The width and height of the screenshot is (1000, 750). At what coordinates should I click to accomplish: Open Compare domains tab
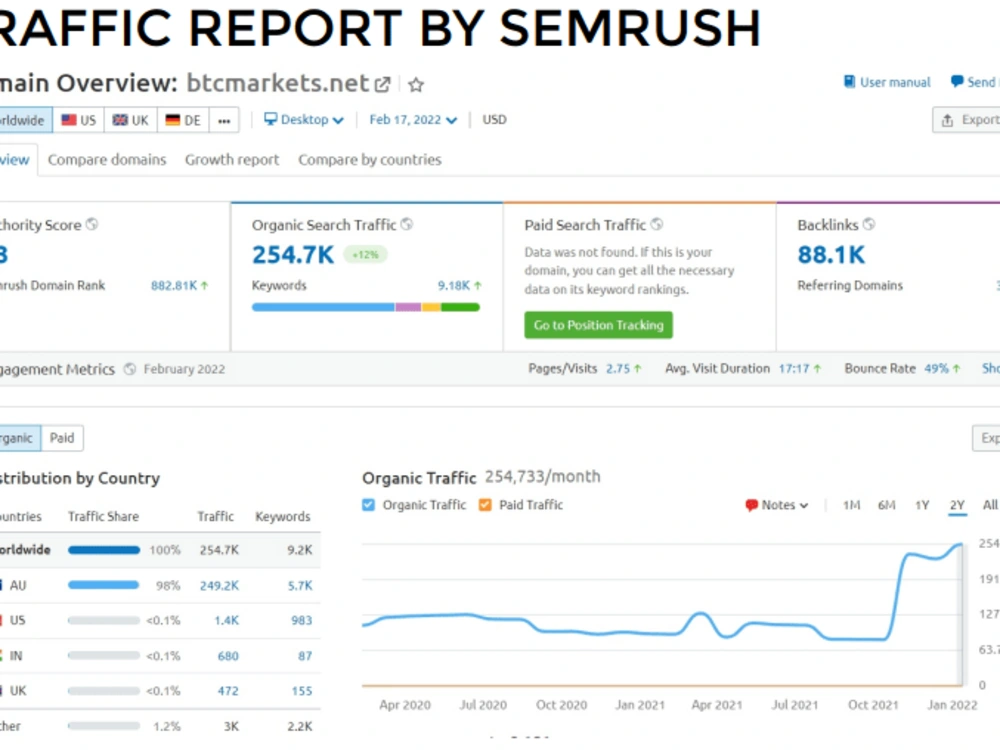tap(107, 159)
